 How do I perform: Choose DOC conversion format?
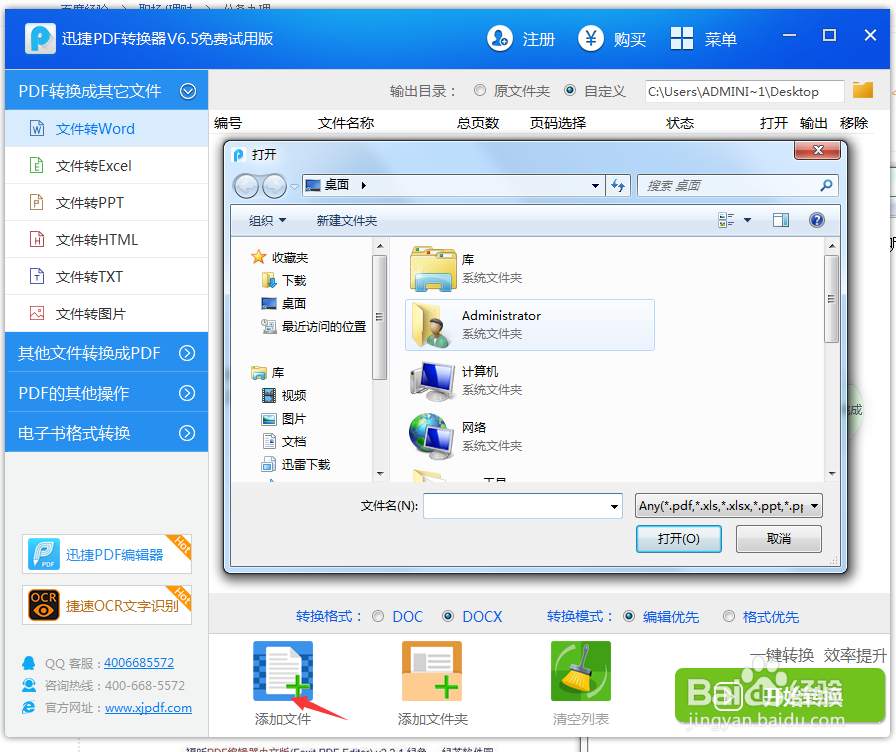pyautogui.click(x=378, y=616)
